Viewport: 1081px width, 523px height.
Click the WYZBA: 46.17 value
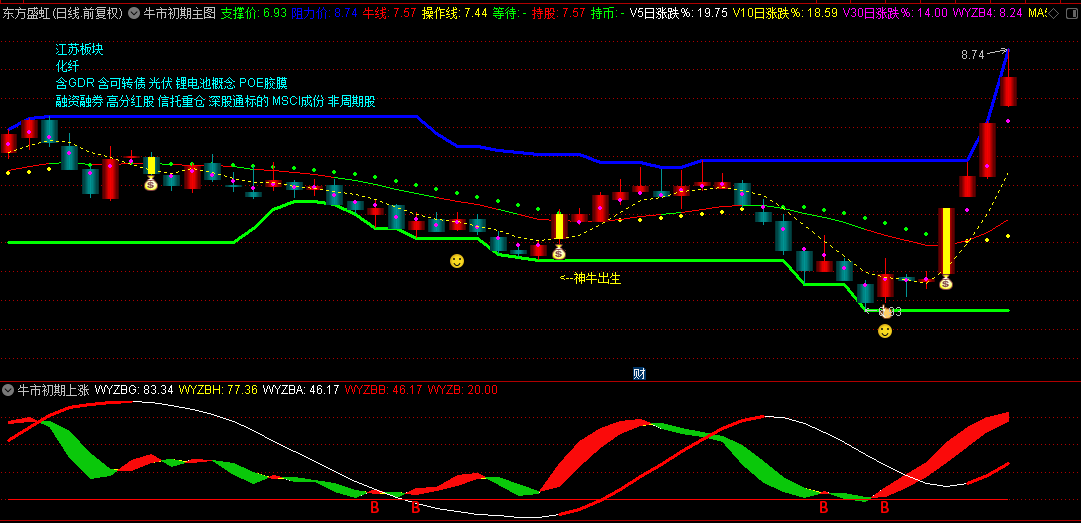pyautogui.click(x=301, y=390)
